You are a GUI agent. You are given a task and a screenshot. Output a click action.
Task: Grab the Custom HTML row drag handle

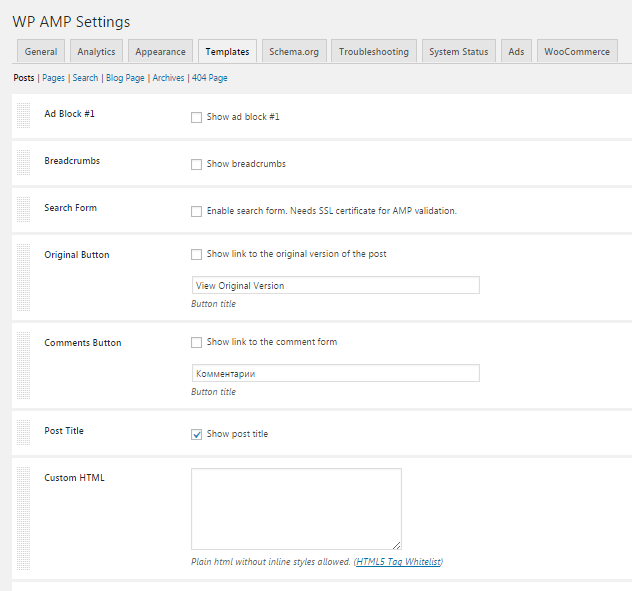point(23,518)
